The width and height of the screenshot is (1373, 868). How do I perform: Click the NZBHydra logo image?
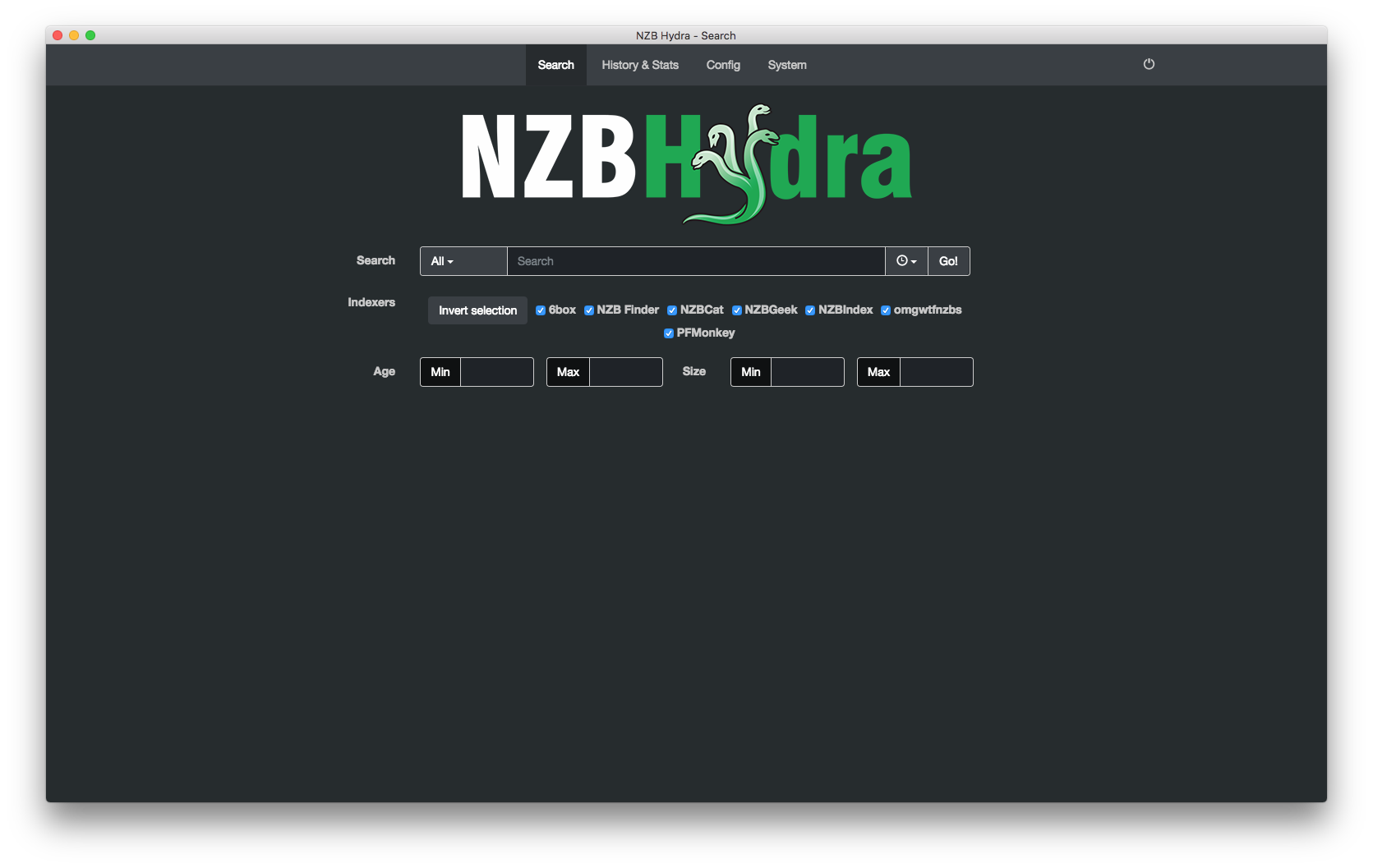(687, 164)
